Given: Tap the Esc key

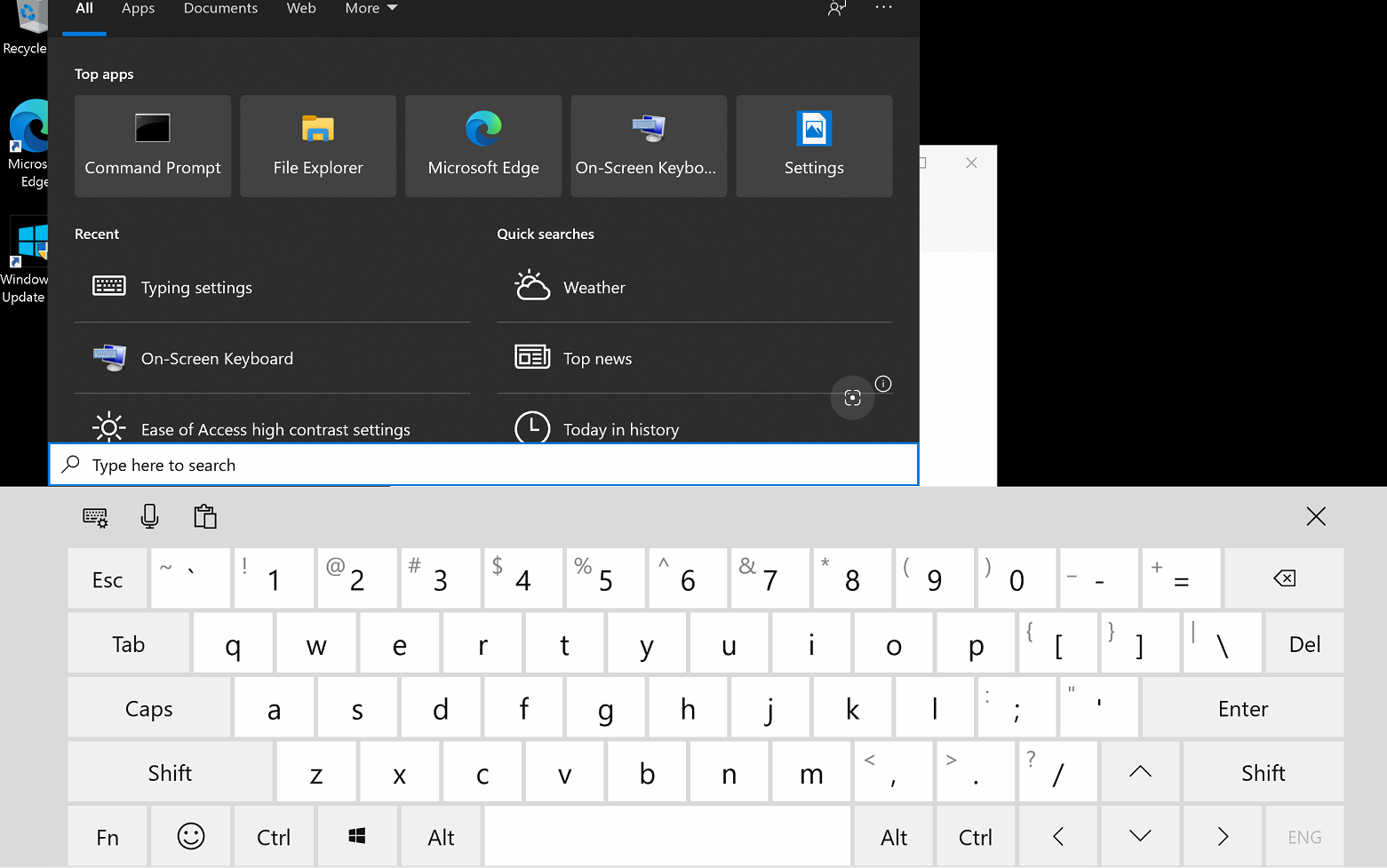Looking at the screenshot, I should coord(108,579).
